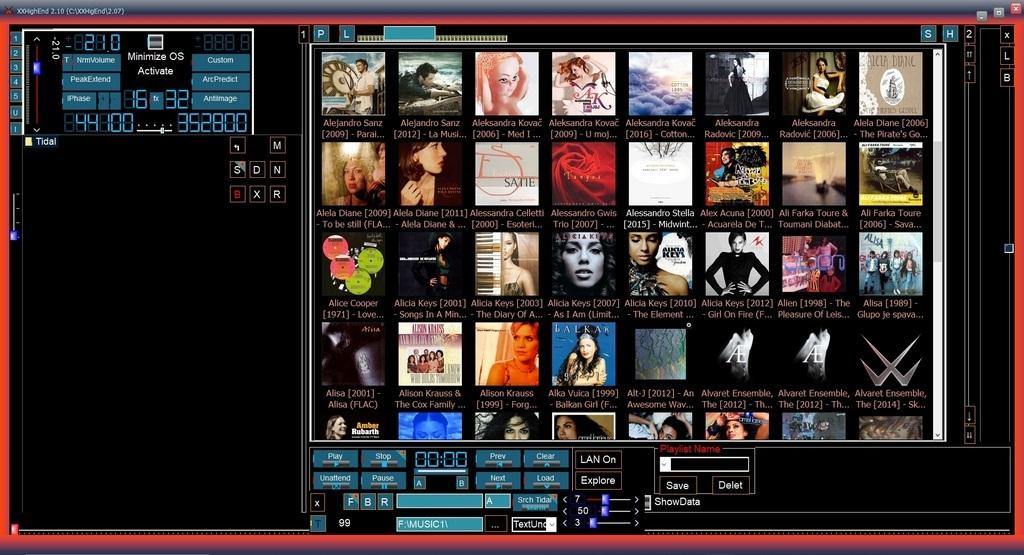
Task: Click the Minimize OS icon
Action: click(155, 42)
